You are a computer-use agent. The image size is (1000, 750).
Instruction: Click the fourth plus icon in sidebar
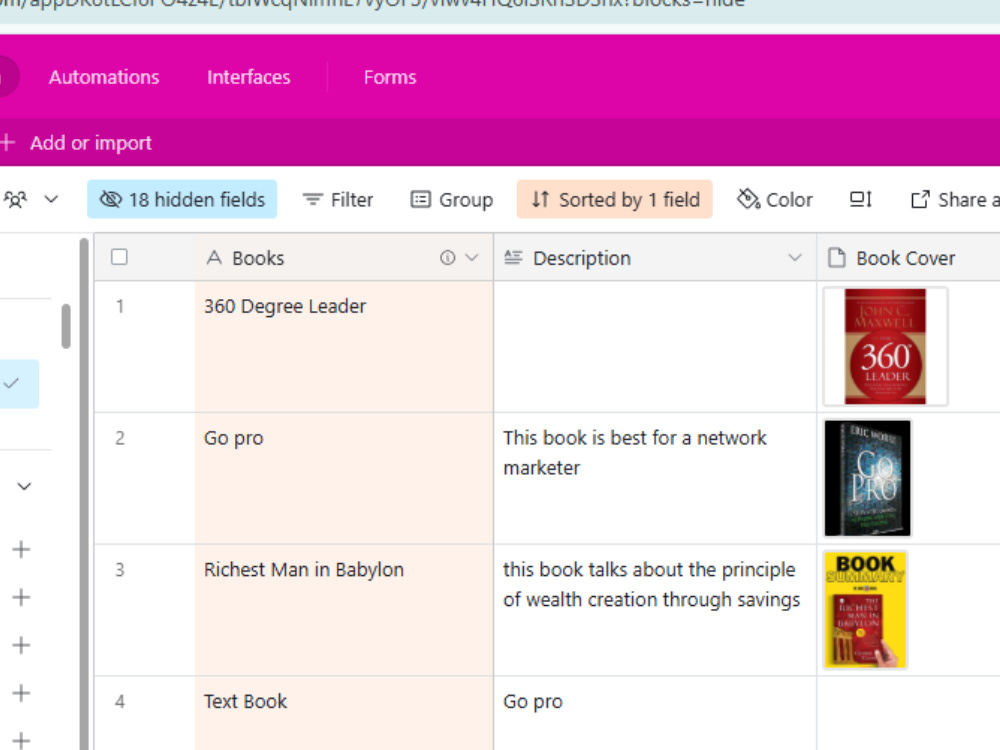(21, 693)
